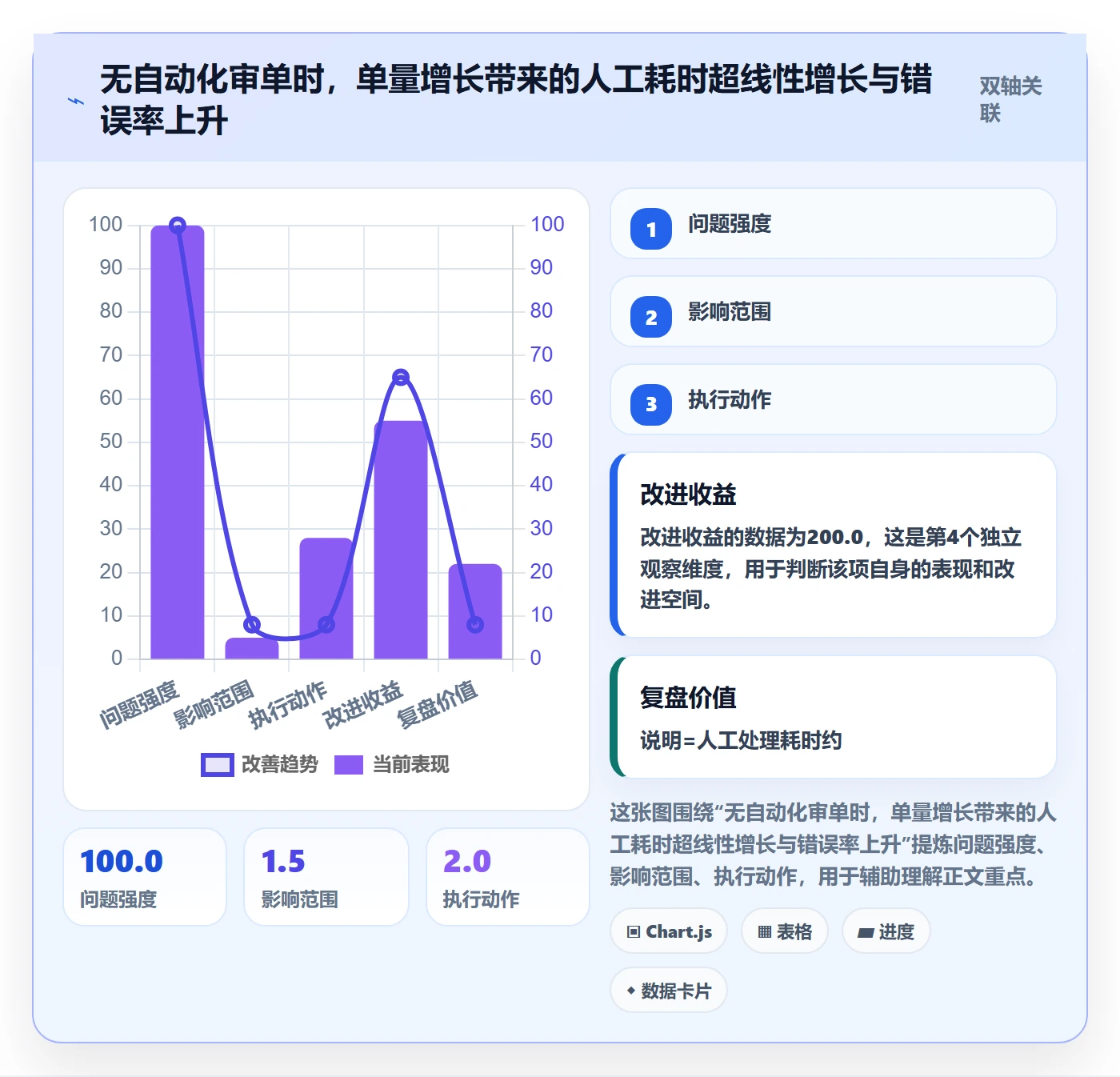This screenshot has width=1120, height=1077.
Task: Open the 改进收益 info card
Action: point(834,545)
